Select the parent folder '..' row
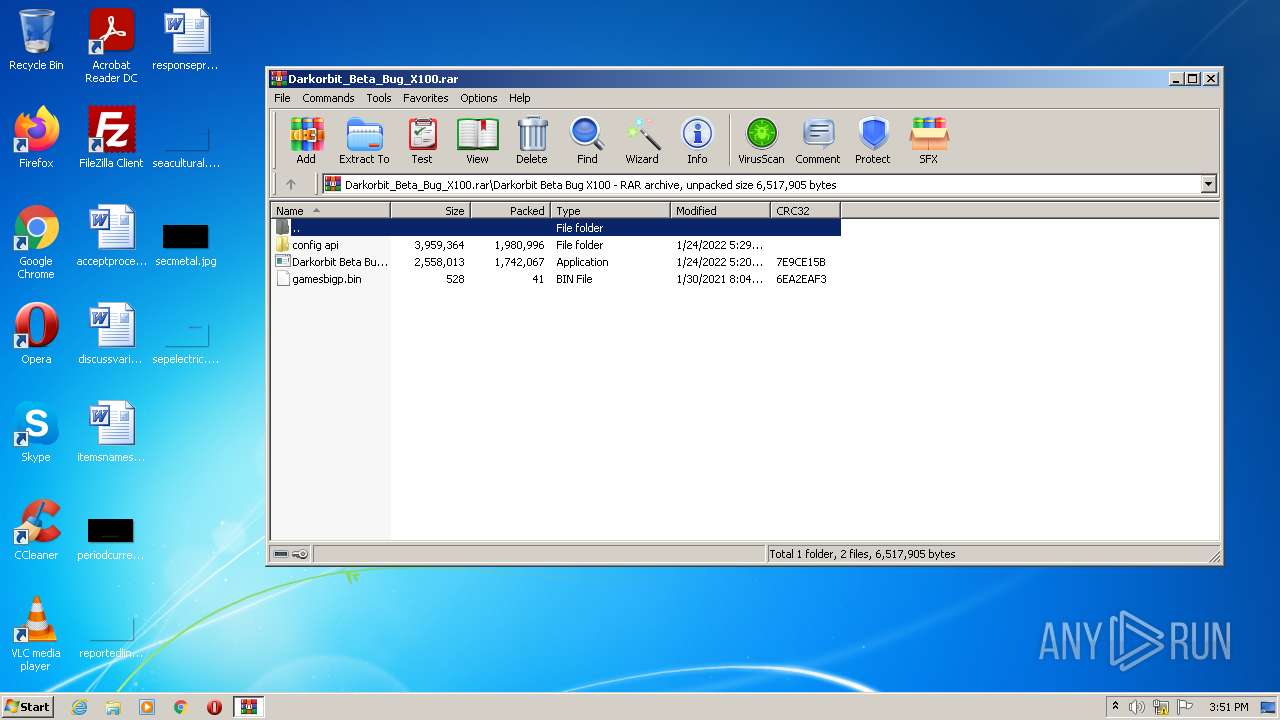Image resolution: width=1280 pixels, height=720 pixels. 555,228
